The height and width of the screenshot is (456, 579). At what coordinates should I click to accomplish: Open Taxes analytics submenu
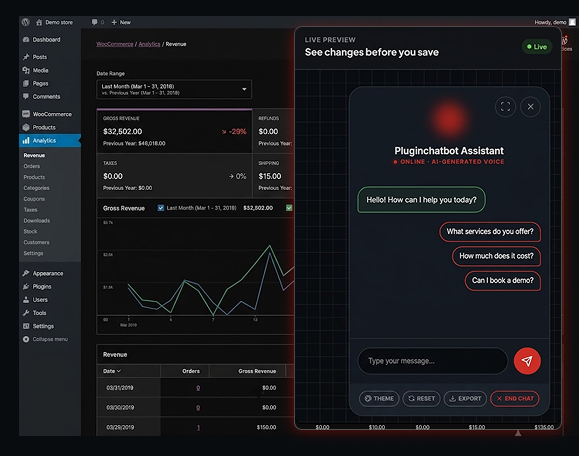(x=30, y=210)
